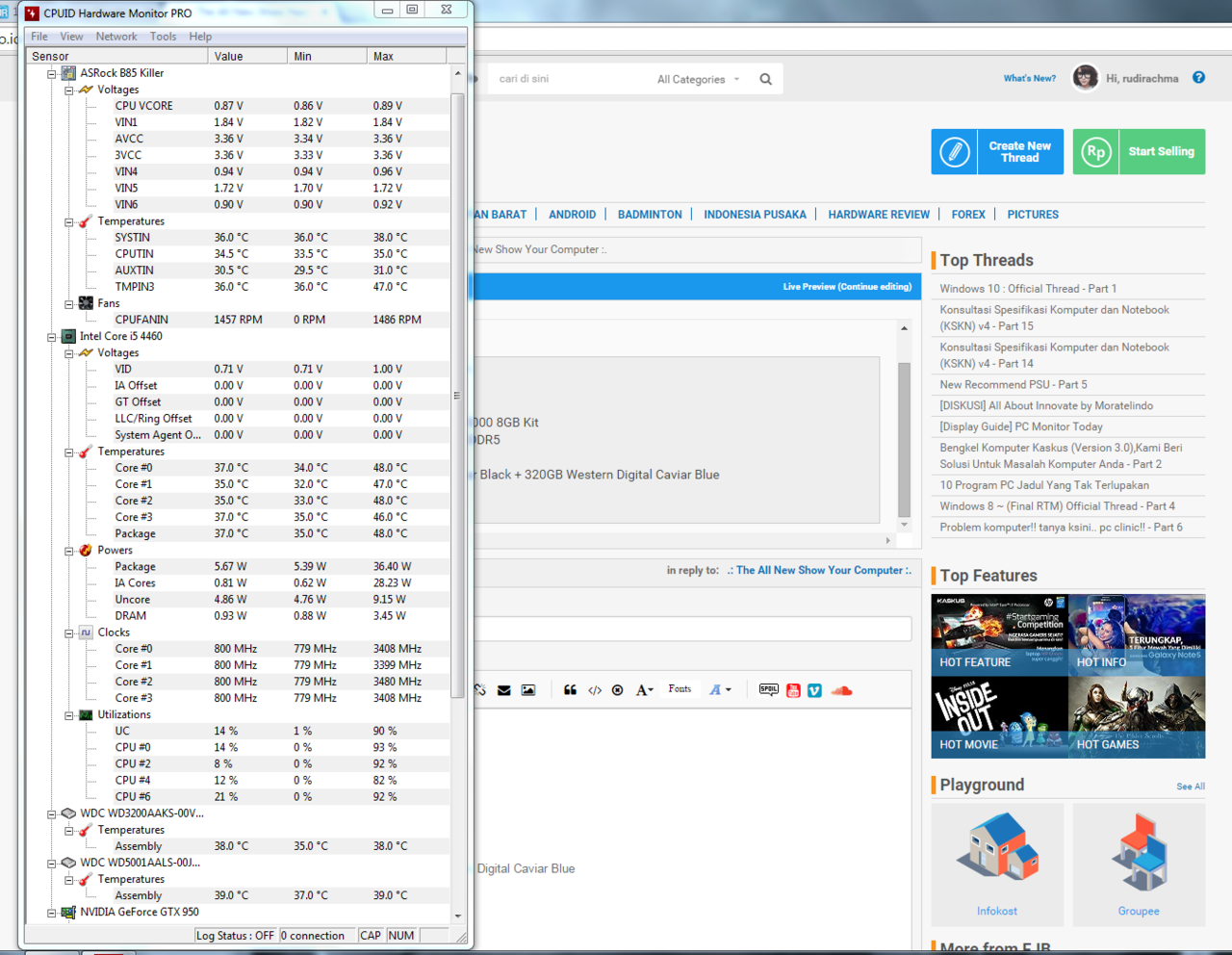
Task: Click the Fans icon in sensor tree
Action: click(x=86, y=303)
